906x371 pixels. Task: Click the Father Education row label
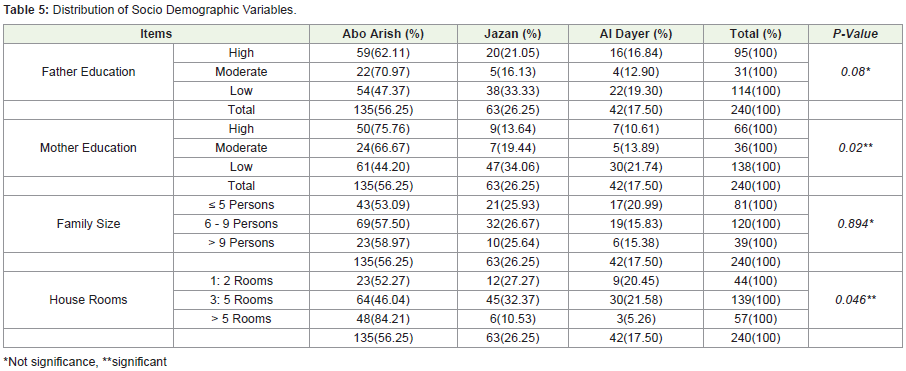[x=88, y=72]
